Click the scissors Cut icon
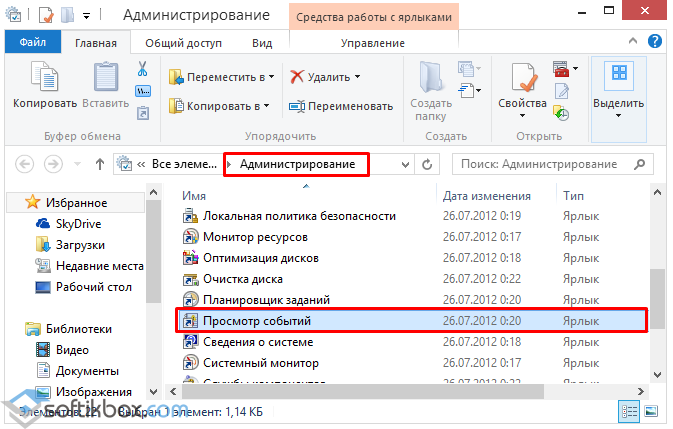This screenshot has width=673, height=429. (x=142, y=70)
